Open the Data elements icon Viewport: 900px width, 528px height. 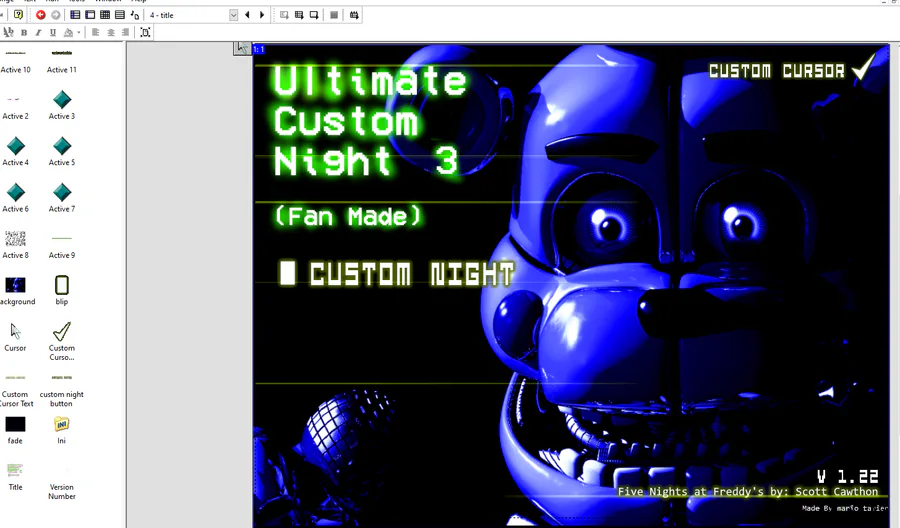point(135,15)
